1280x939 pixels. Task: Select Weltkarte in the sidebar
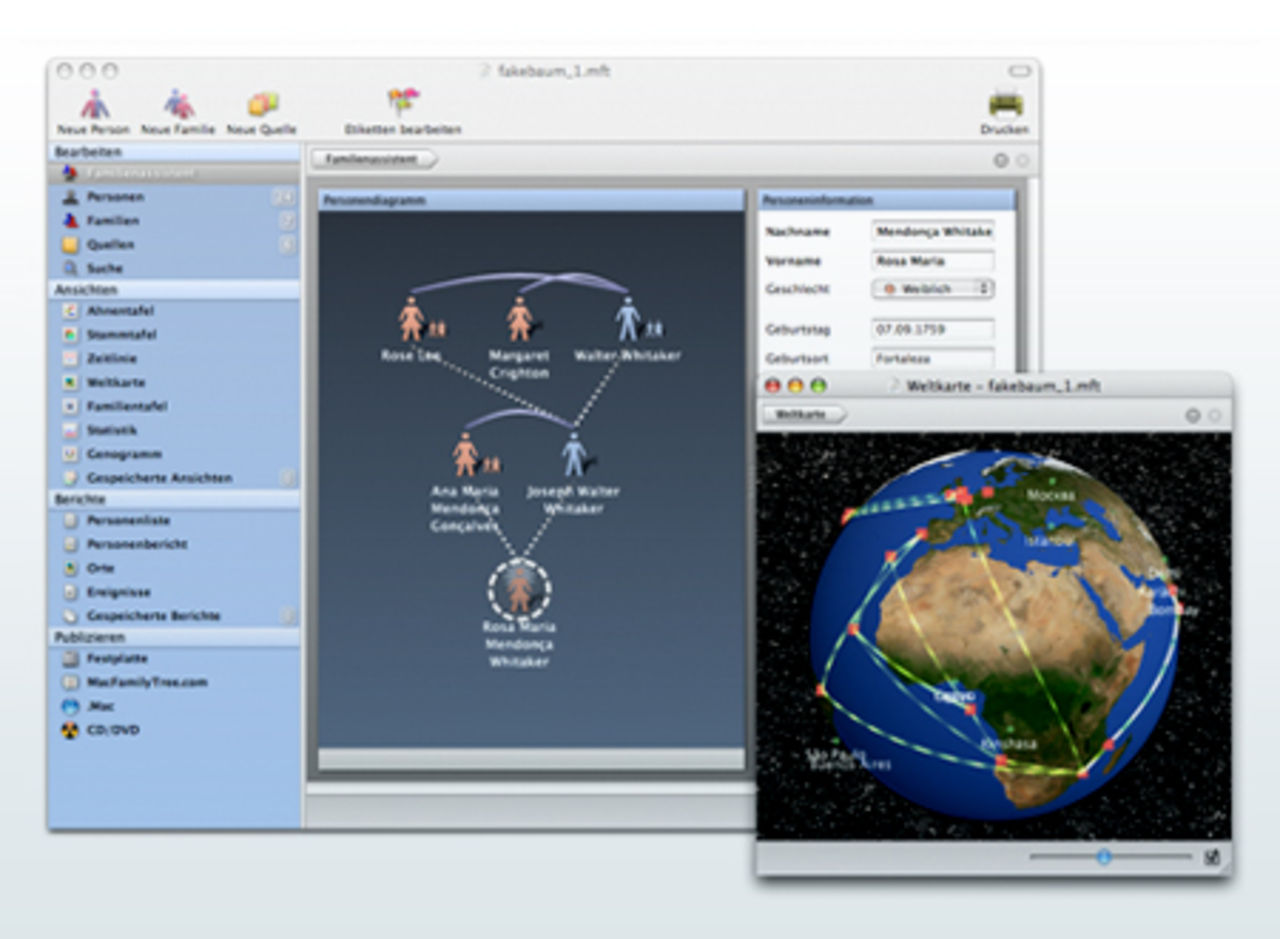click(115, 383)
